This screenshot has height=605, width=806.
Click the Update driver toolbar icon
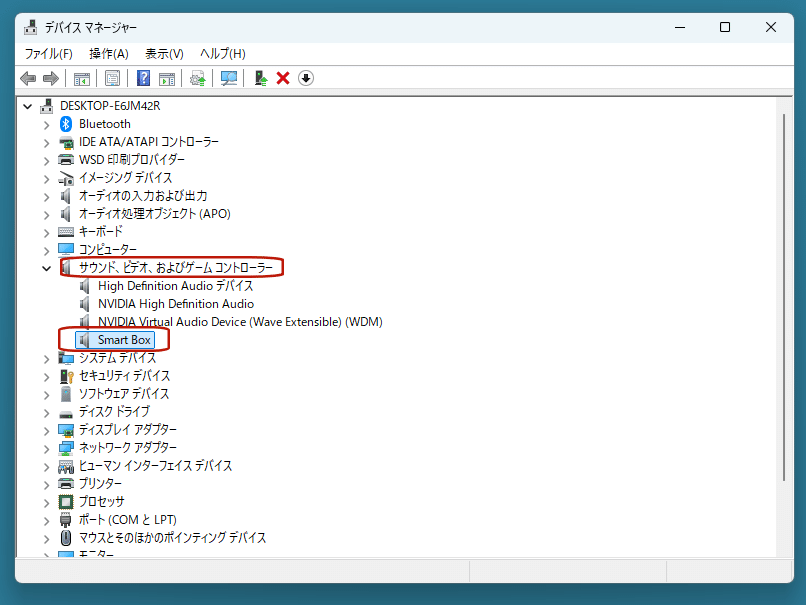click(x=197, y=78)
